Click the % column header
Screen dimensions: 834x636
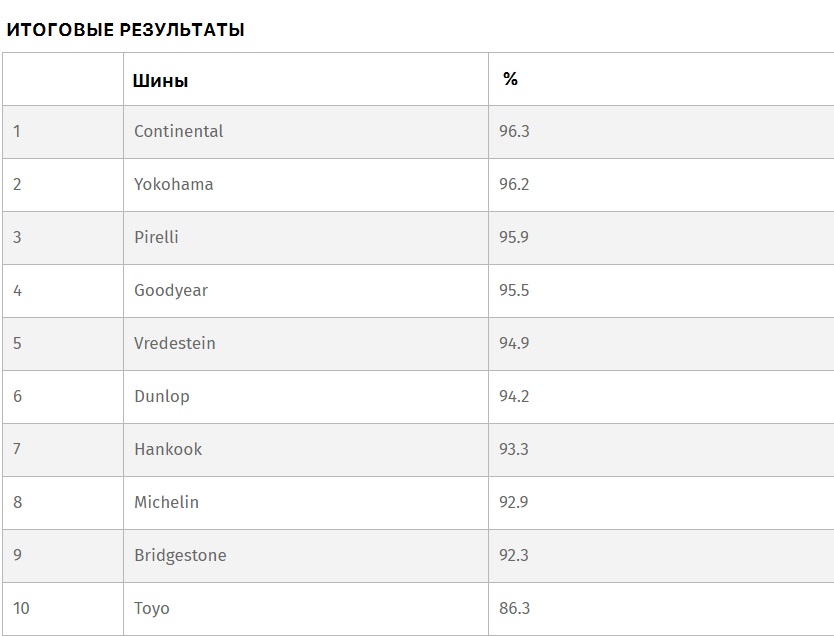510,79
